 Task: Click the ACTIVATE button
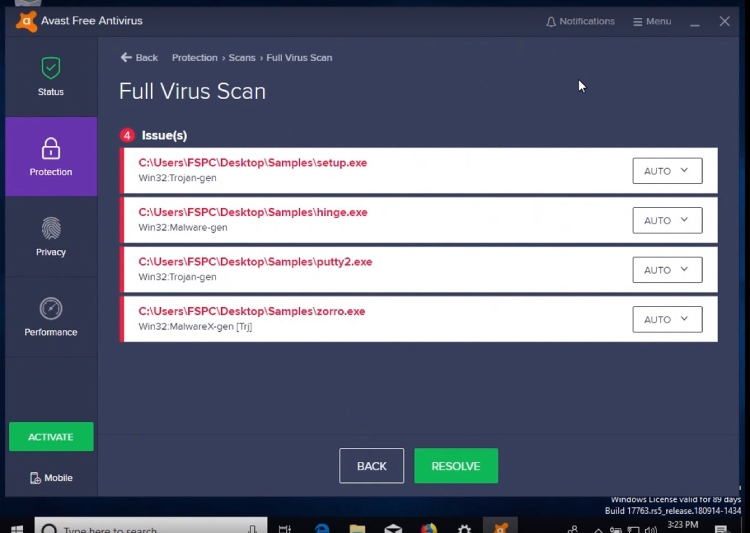[x=51, y=436]
